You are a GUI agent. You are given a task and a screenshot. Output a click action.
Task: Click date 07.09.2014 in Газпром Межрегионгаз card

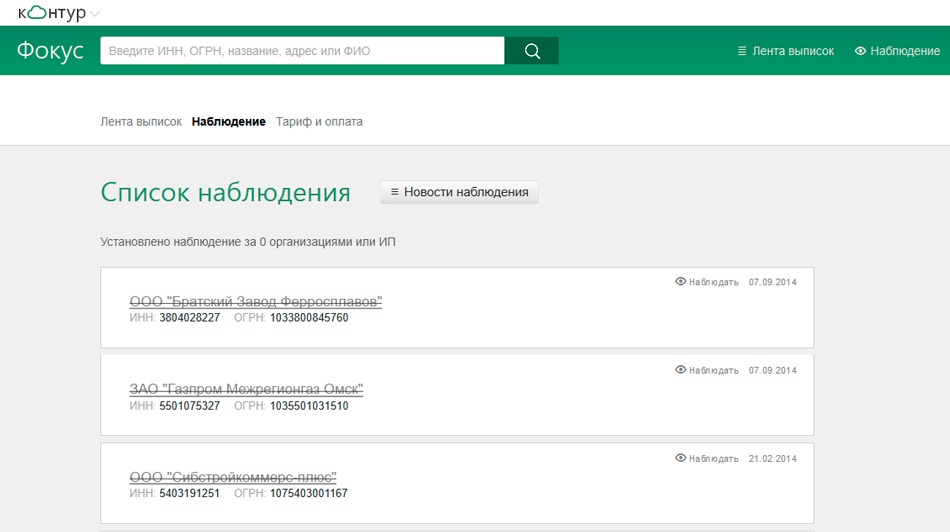tap(772, 371)
